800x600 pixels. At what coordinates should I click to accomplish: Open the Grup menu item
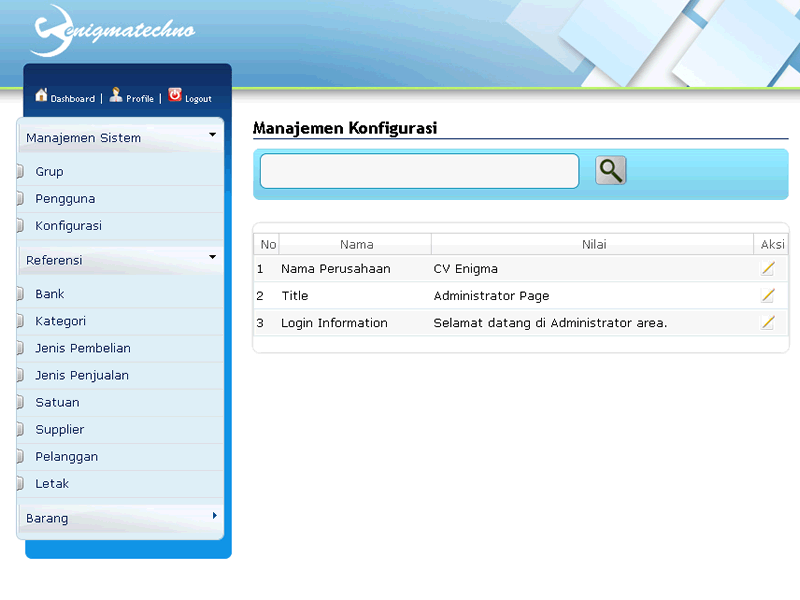121,172
